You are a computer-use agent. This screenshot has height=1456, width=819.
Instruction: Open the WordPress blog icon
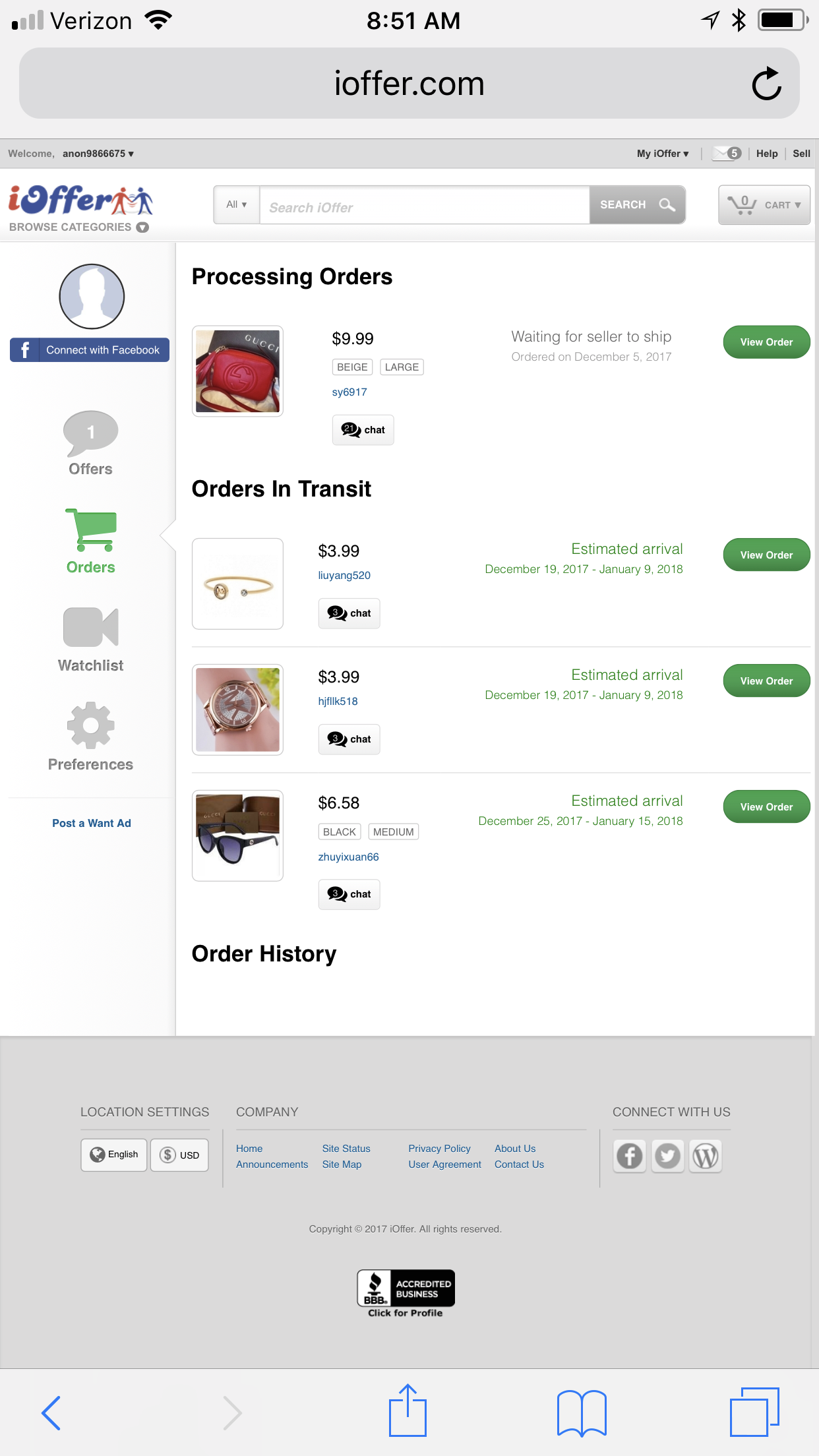click(x=706, y=1156)
